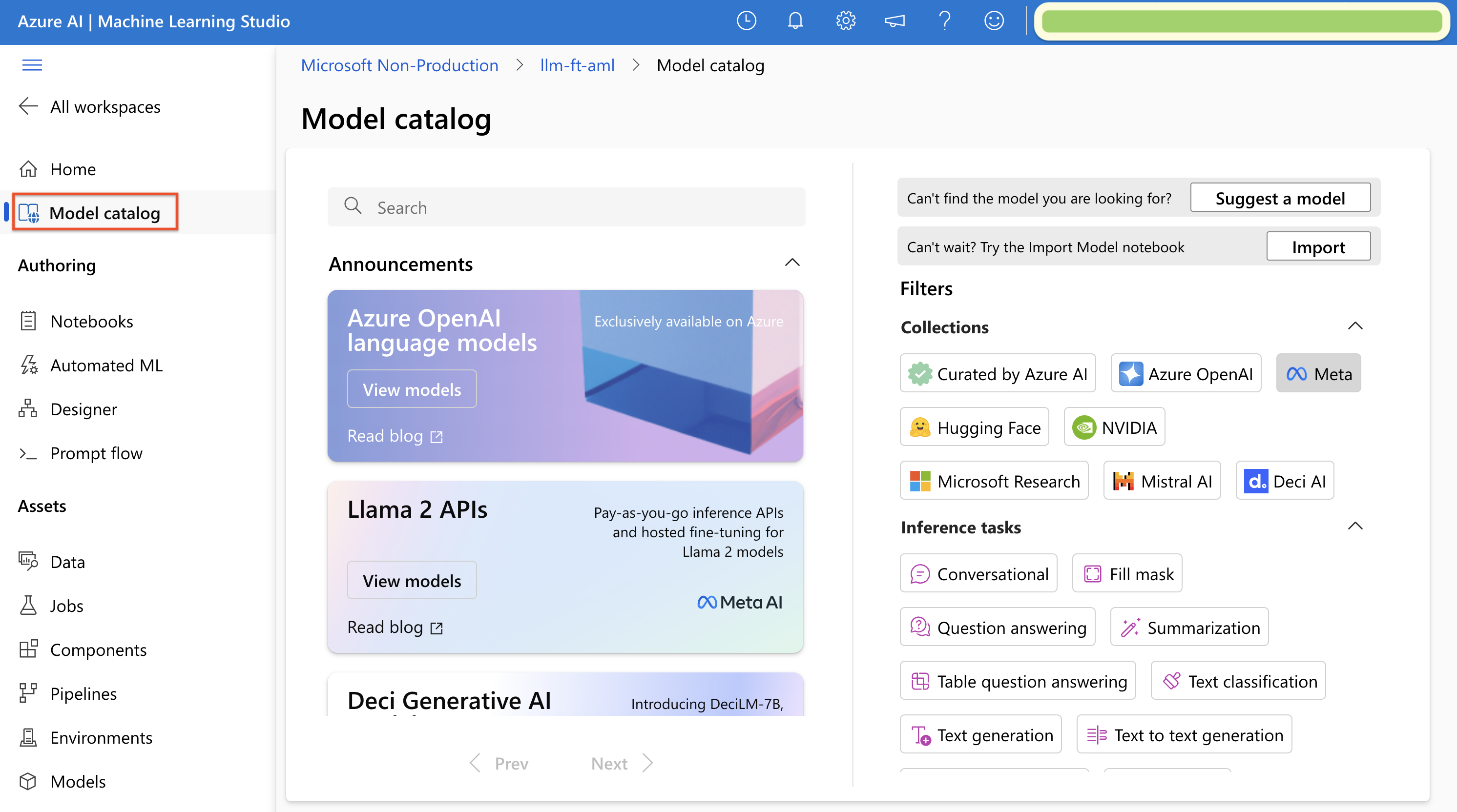Image resolution: width=1457 pixels, height=812 pixels.
Task: Toggle the Text to text generation filter
Action: point(1185,734)
